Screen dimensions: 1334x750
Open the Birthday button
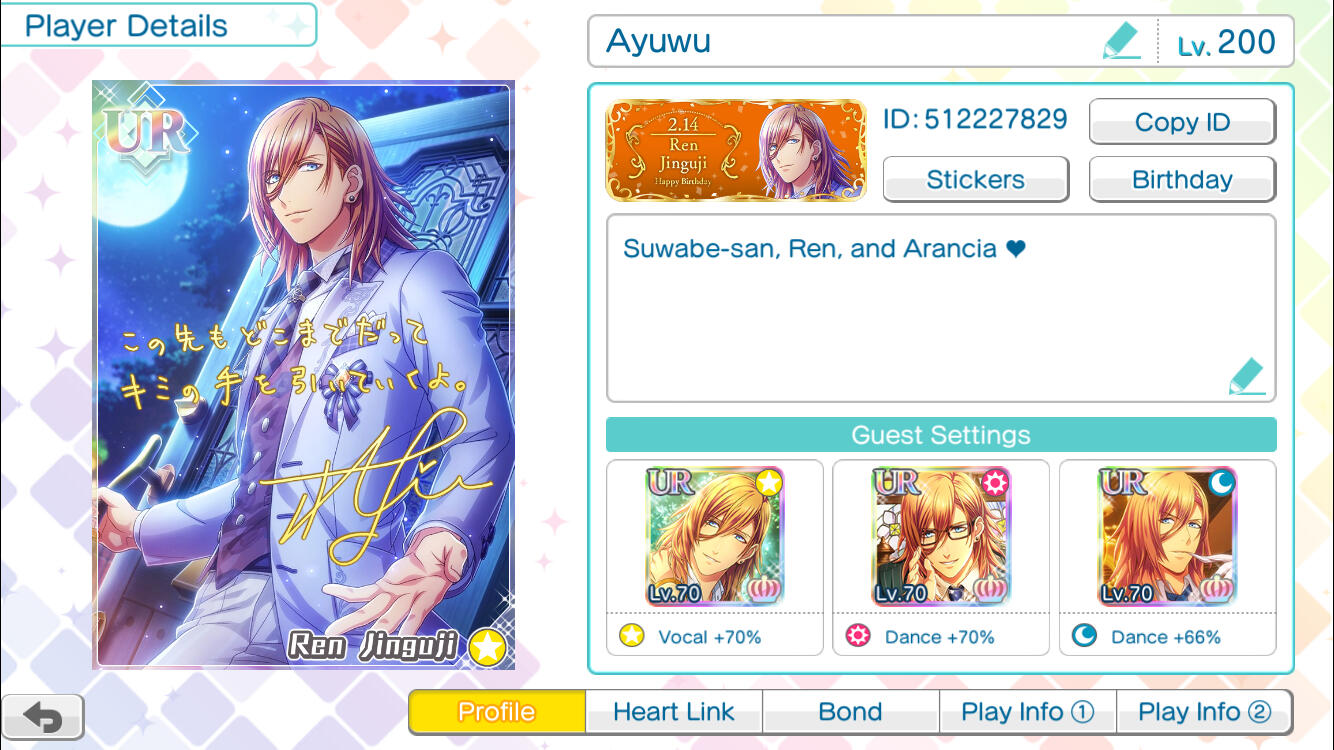[1182, 180]
